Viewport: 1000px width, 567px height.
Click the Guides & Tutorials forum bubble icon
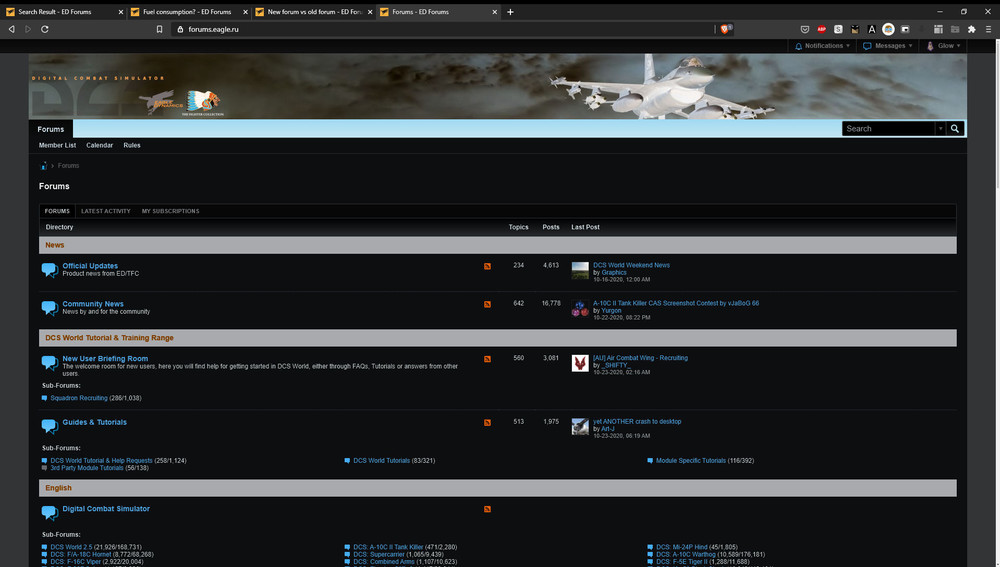[50, 426]
